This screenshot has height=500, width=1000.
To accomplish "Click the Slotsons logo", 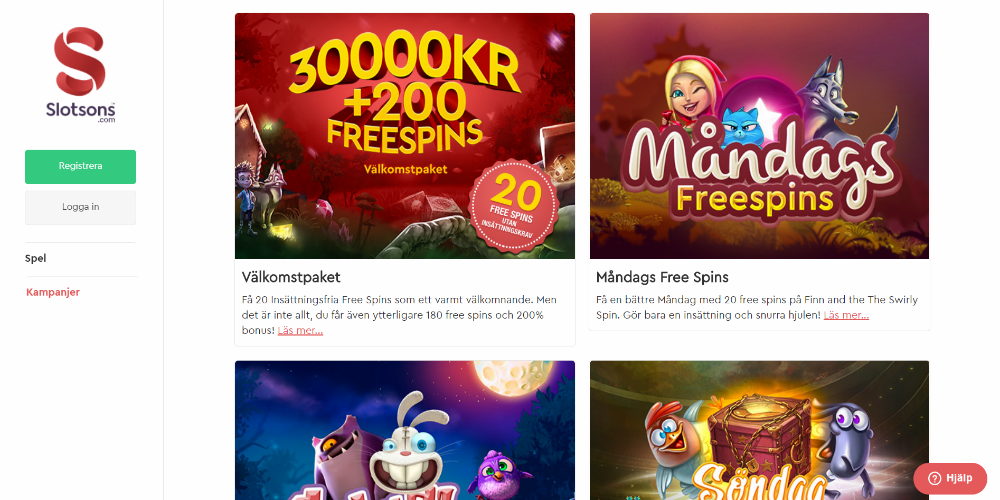I will pyautogui.click(x=80, y=75).
